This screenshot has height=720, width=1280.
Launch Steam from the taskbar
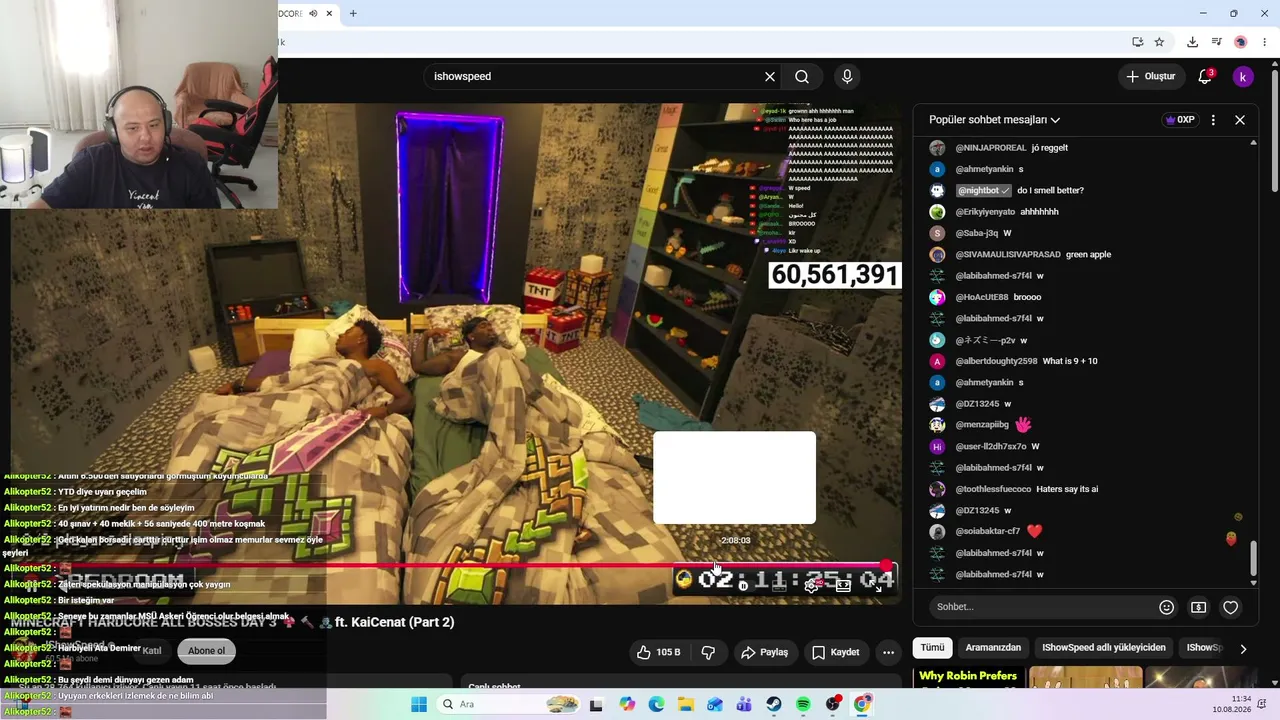774,705
